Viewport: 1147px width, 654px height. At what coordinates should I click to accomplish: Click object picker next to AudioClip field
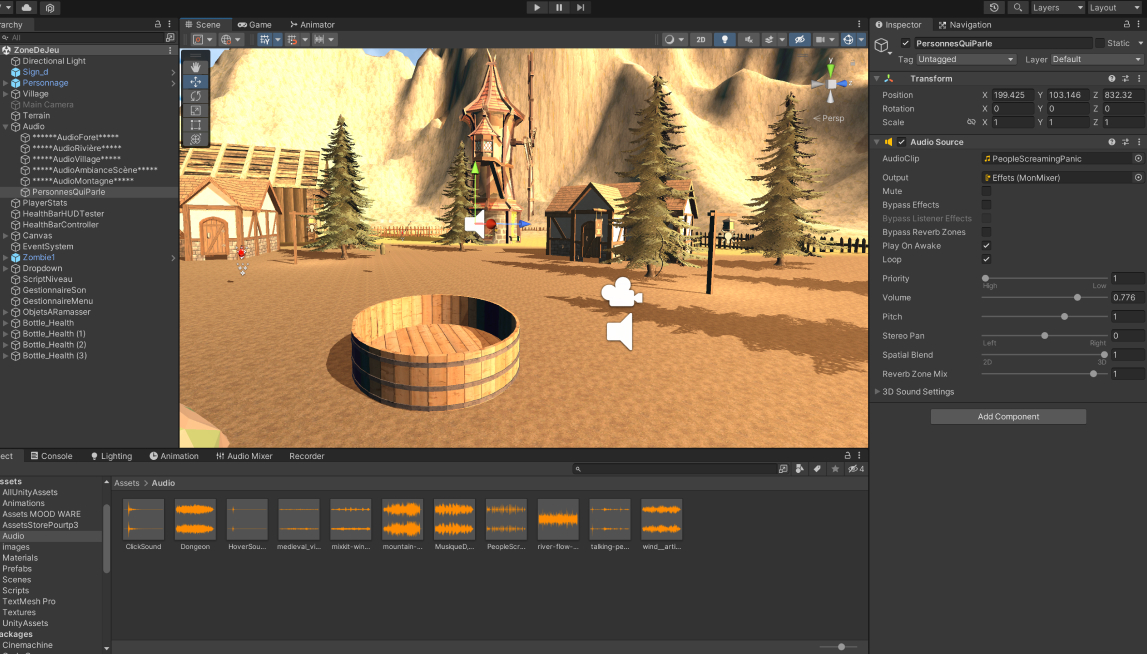pos(1137,159)
